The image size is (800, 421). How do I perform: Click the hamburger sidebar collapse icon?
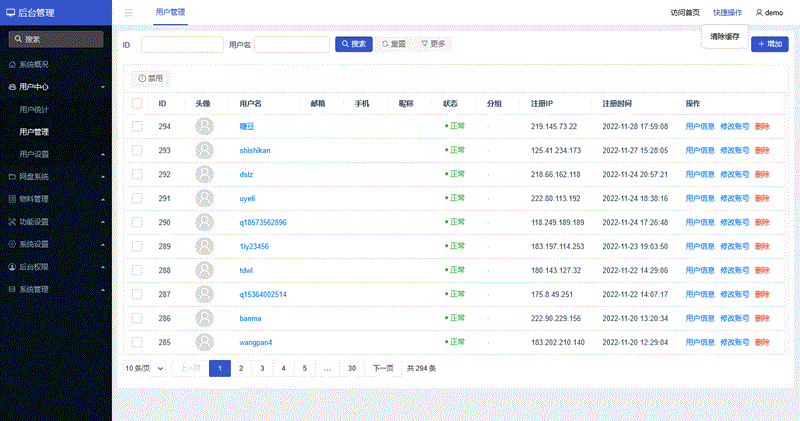click(x=129, y=12)
